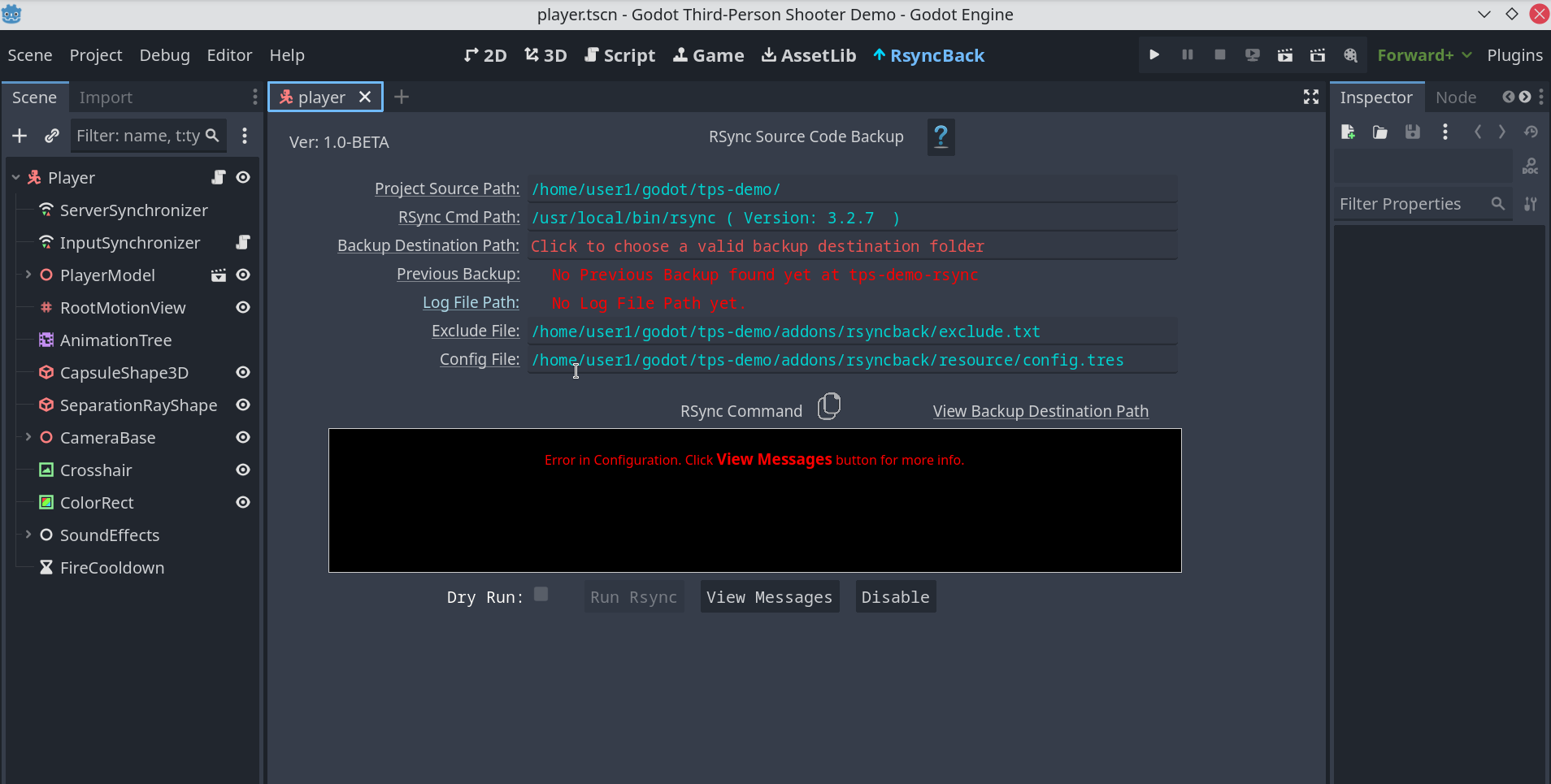Run the current scene clapperboard icon
1551x784 pixels.
[1284, 54]
